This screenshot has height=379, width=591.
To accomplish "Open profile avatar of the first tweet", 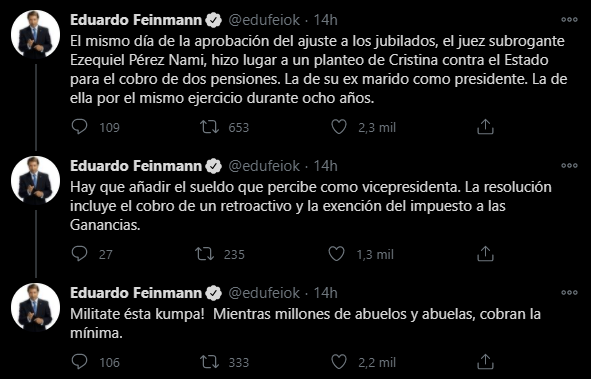I will (x=35, y=34).
